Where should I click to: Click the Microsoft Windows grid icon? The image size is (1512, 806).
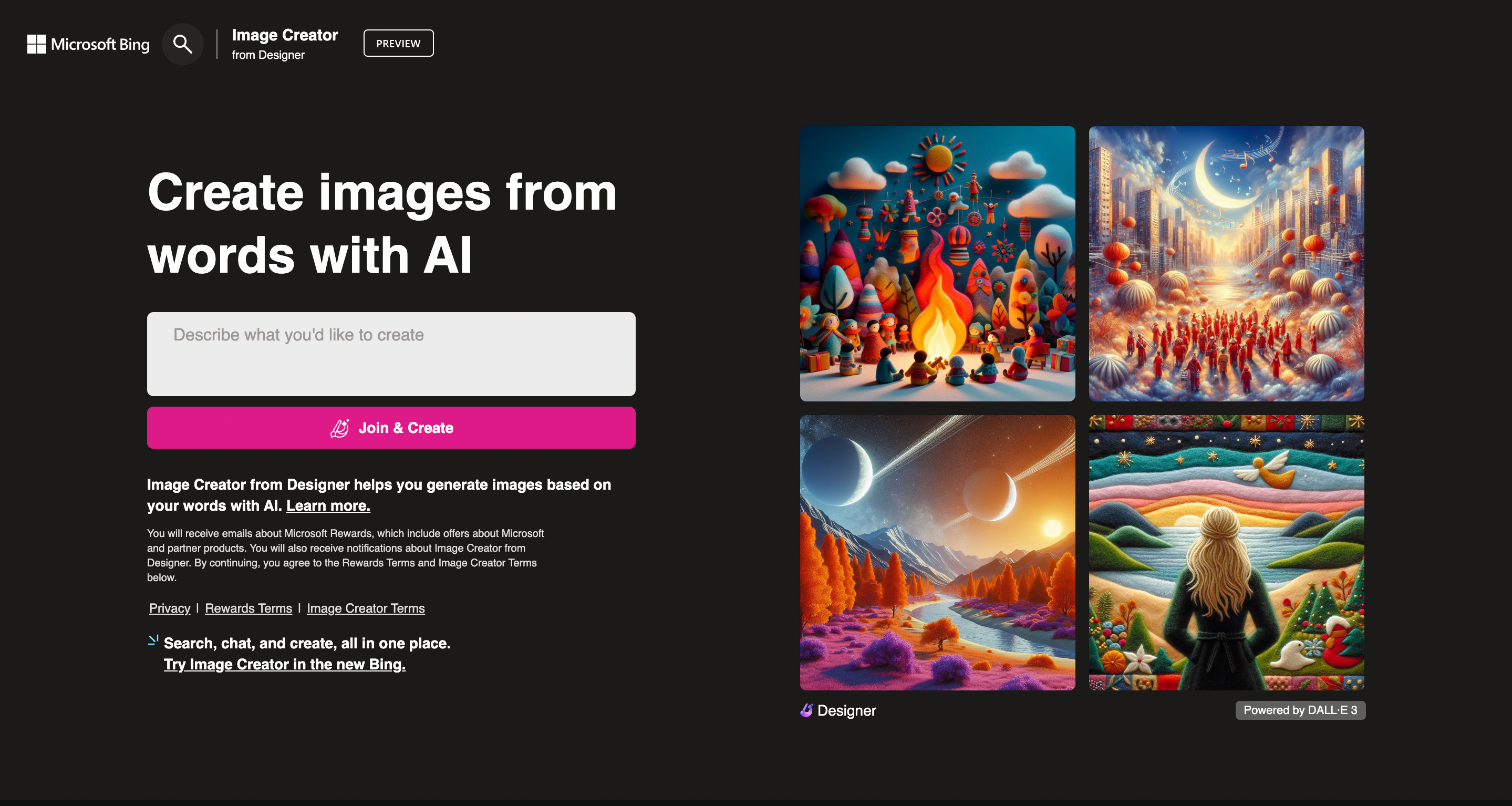[x=35, y=43]
